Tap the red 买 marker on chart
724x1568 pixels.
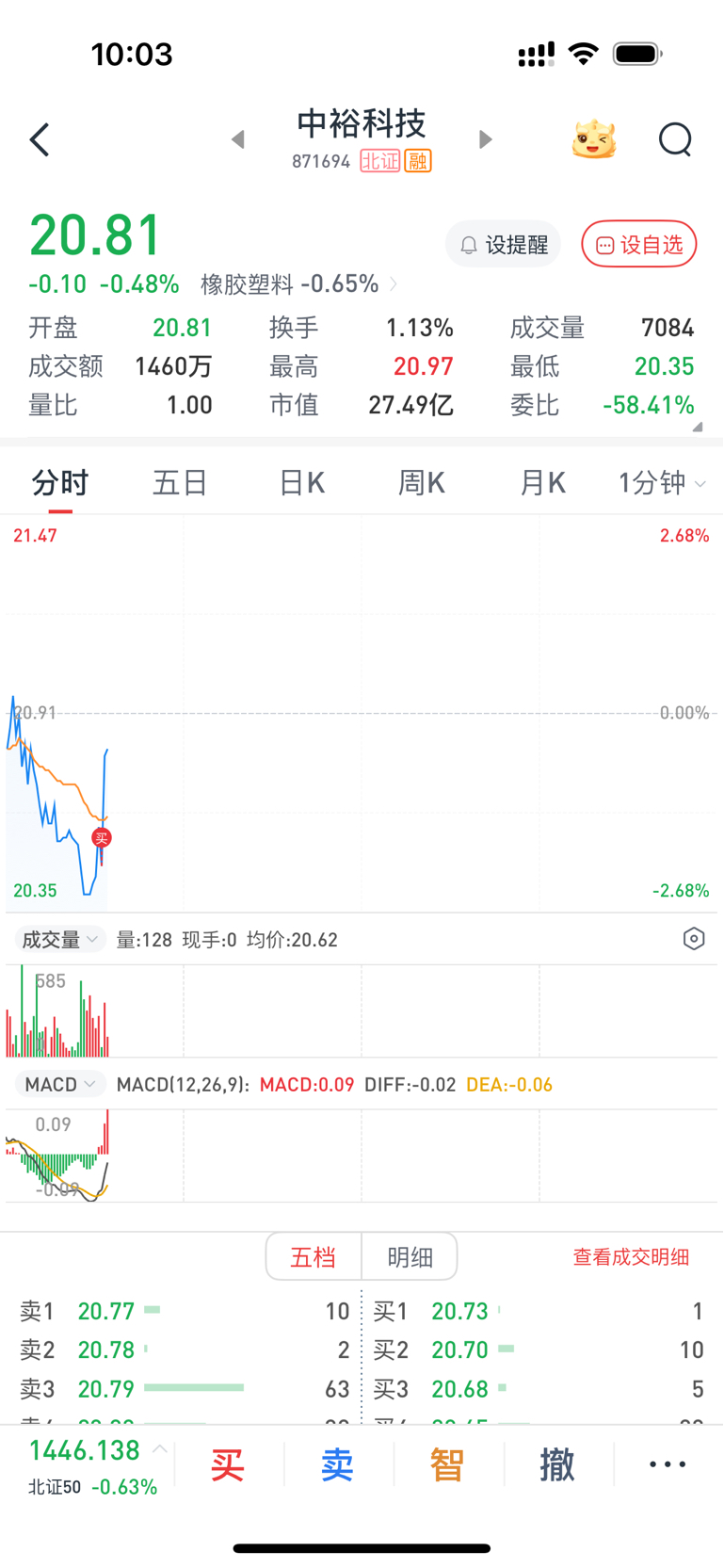[x=102, y=837]
